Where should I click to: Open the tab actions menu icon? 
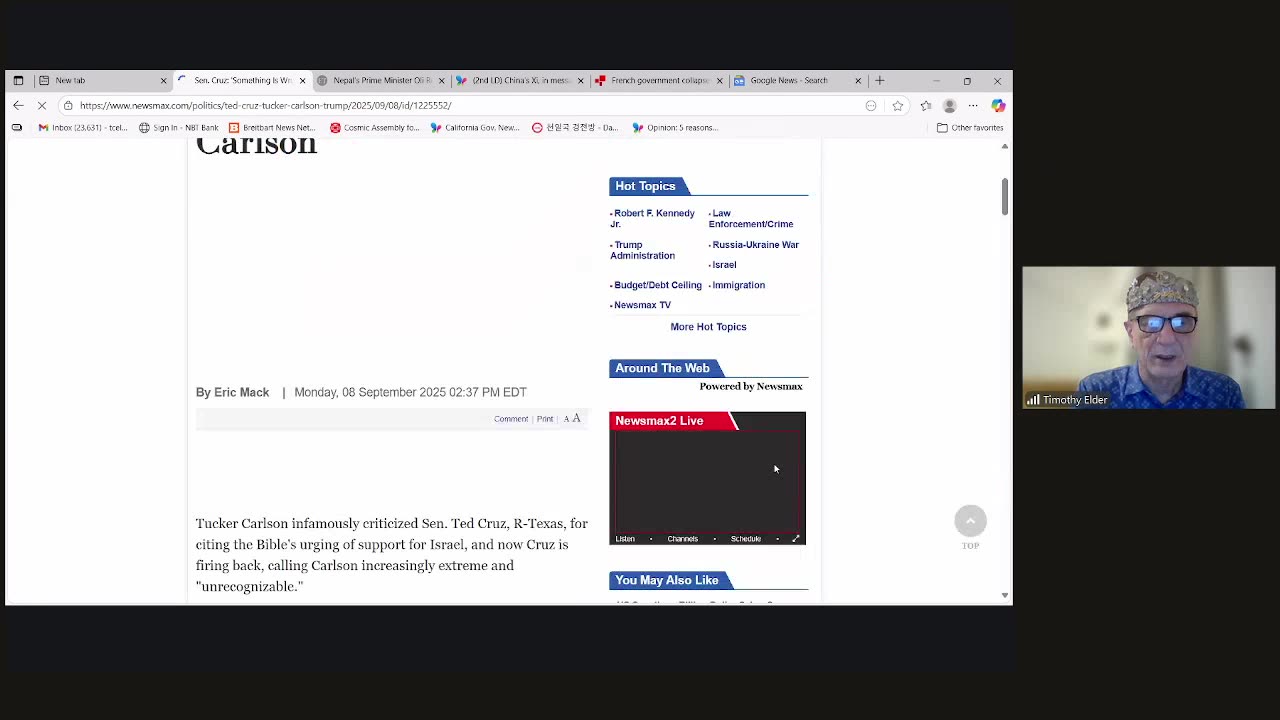click(x=18, y=80)
